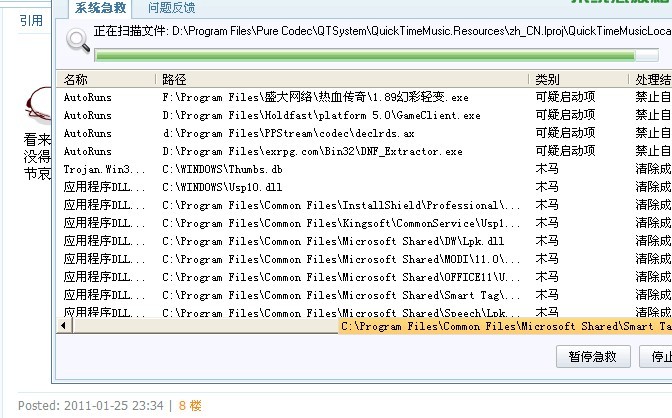This screenshot has height=418, width=672.
Task: Click the Posted: 2011-01-25 23:34 timestamp
Action: coord(91,405)
